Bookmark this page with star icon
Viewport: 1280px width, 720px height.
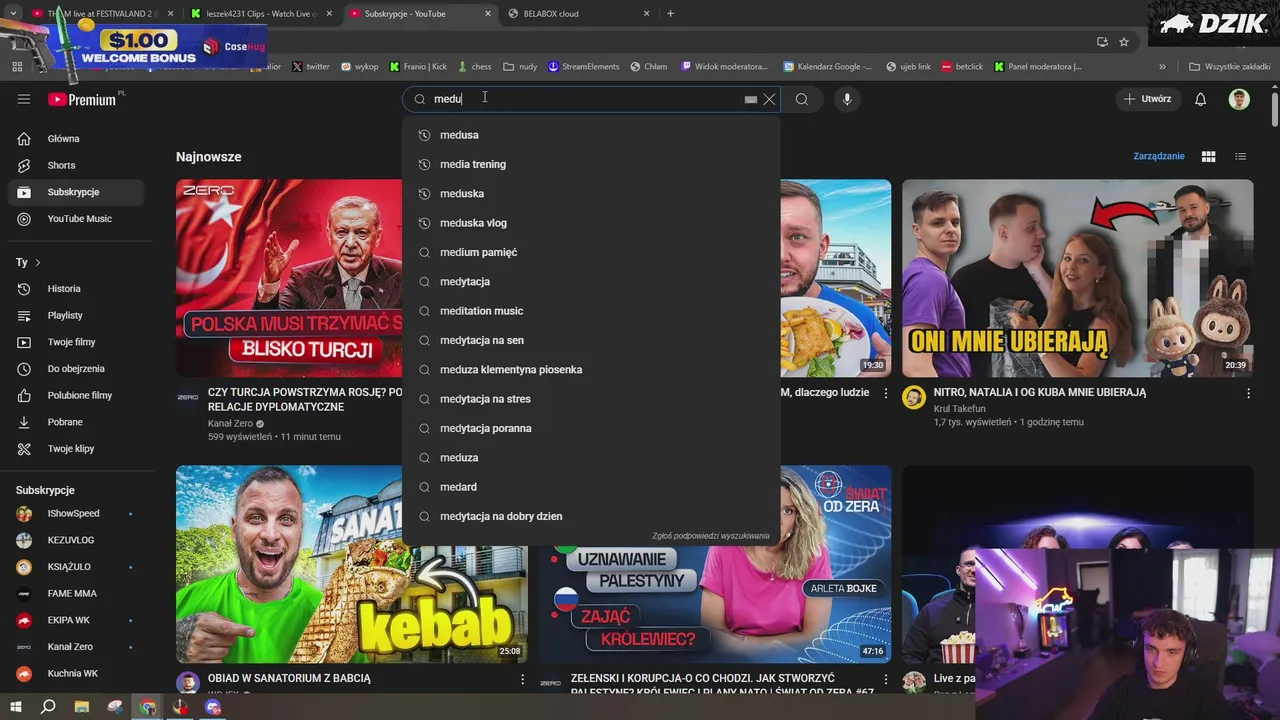pyautogui.click(x=1124, y=42)
